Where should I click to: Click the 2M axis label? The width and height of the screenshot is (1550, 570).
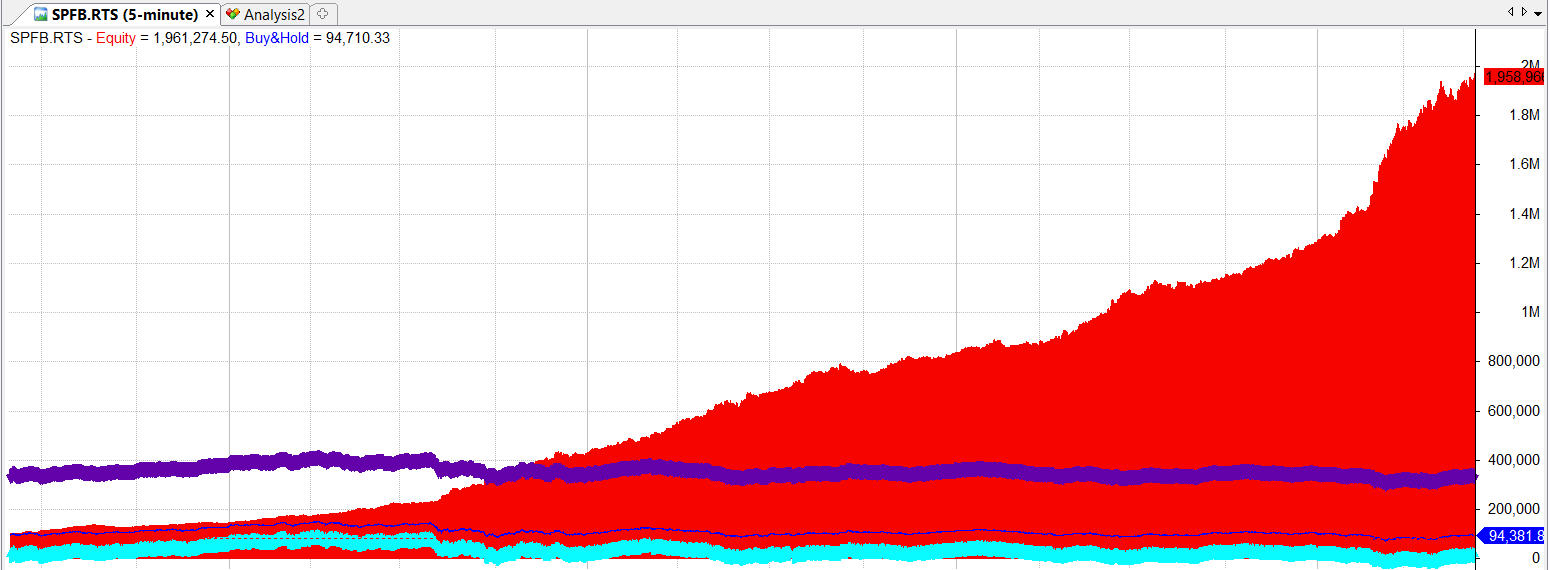(1529, 66)
